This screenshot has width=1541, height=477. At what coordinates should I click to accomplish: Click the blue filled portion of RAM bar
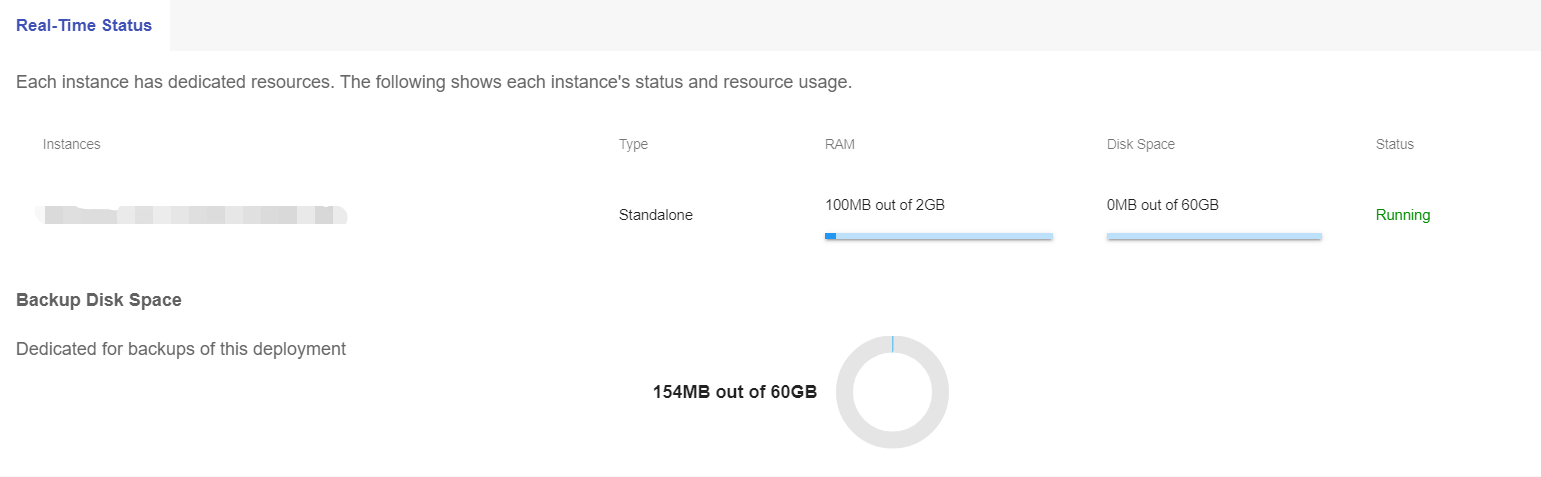coord(830,236)
